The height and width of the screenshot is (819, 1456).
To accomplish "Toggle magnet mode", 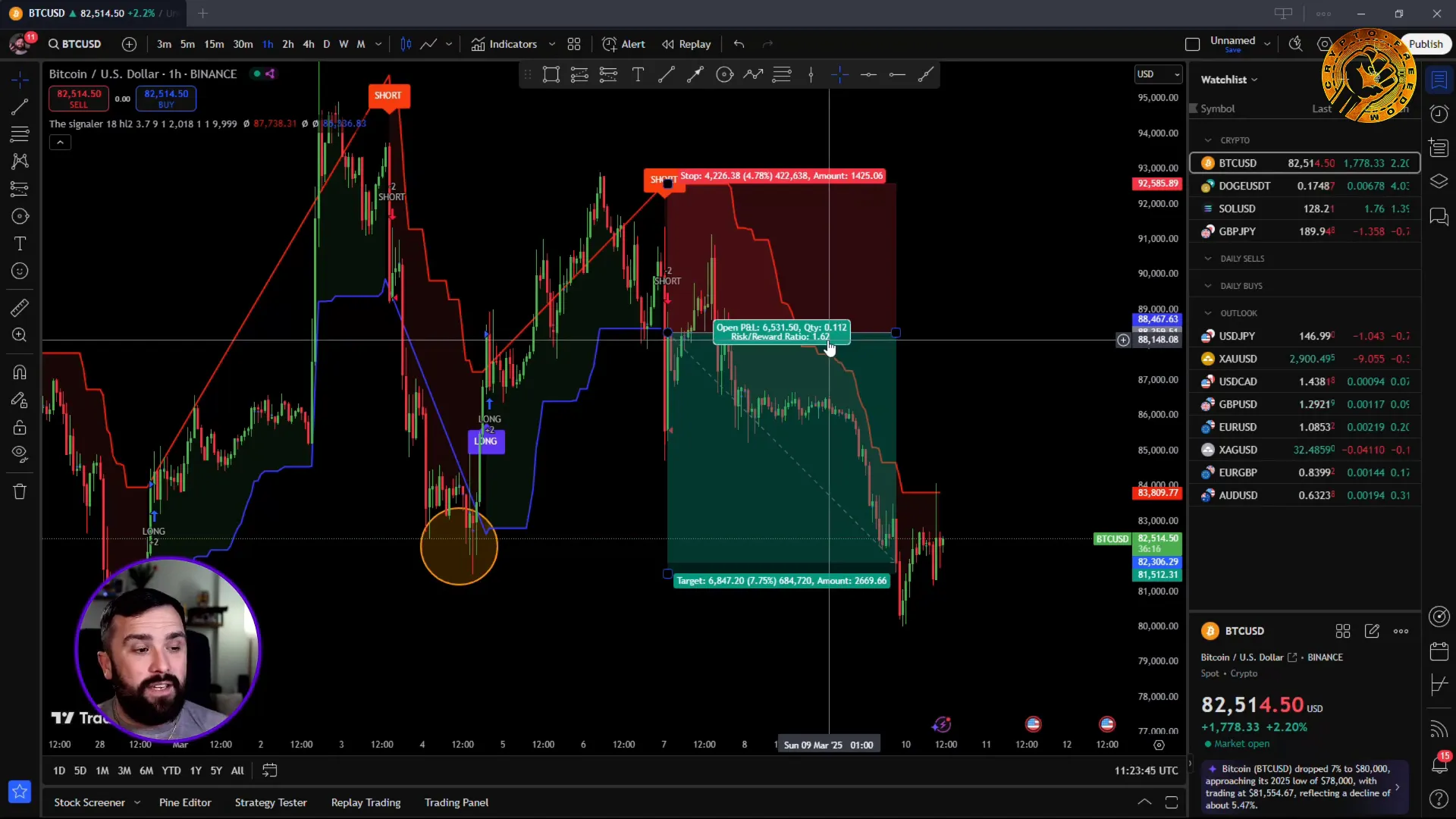I will click(x=20, y=372).
